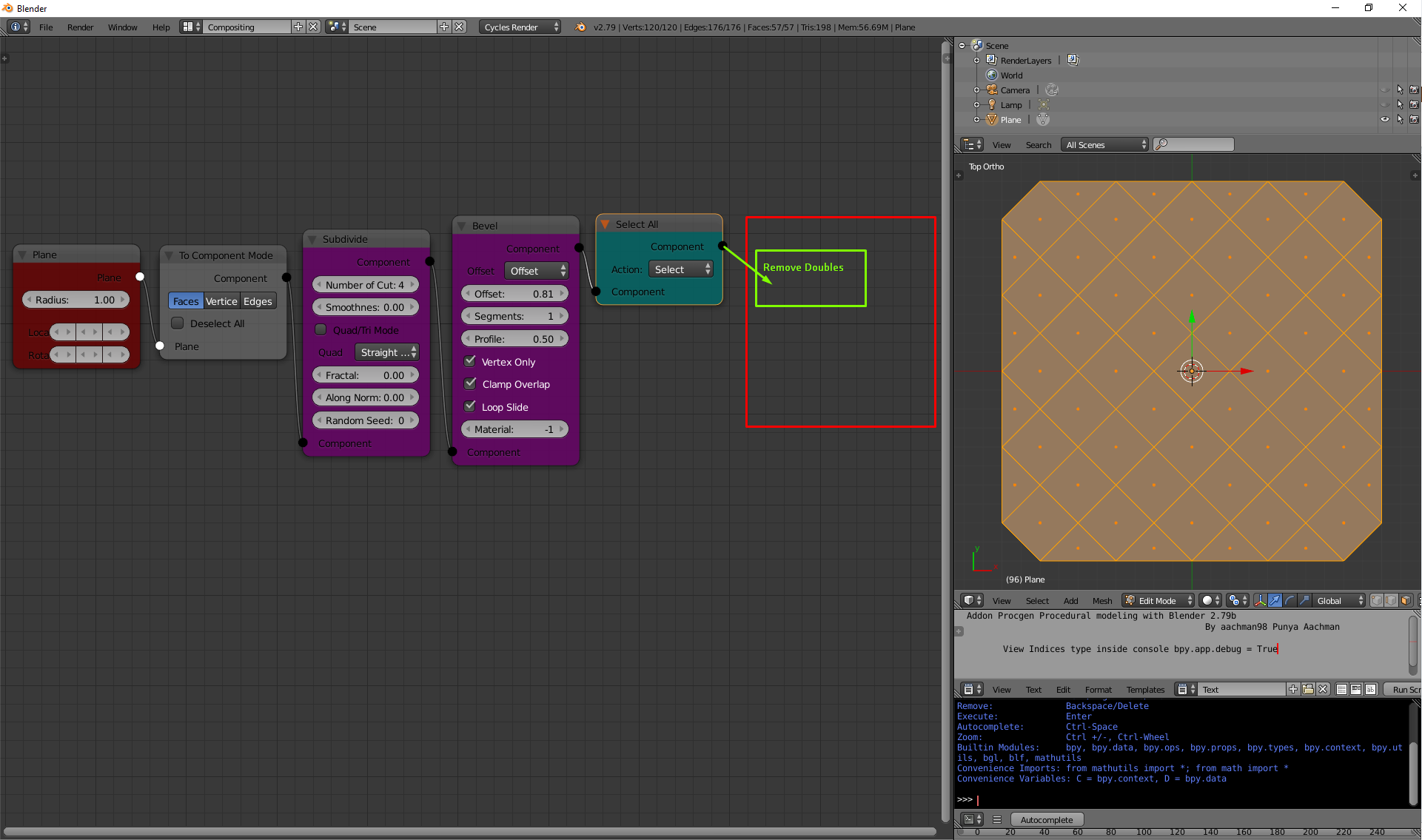Toggle the Quad/Tri Mode checkbox in the Subdivide node
1422x840 pixels.
click(321, 330)
